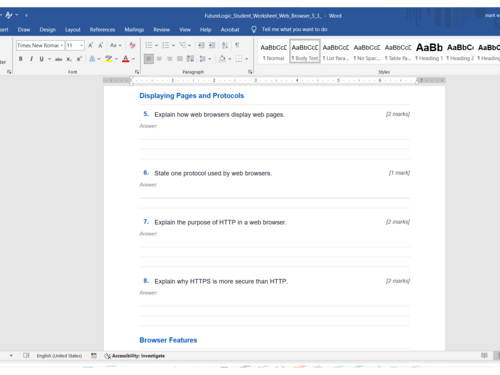Apply multilevel list

click(182, 45)
